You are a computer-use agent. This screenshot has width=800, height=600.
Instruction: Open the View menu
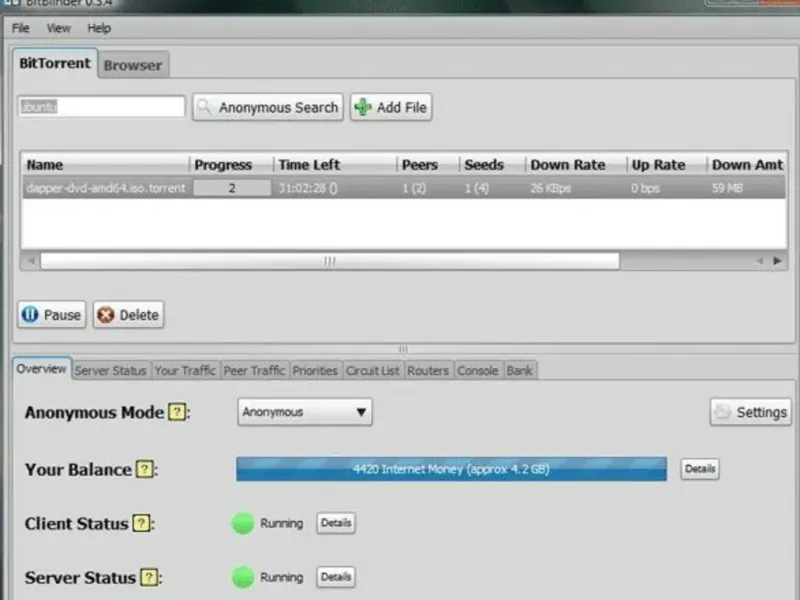point(58,28)
